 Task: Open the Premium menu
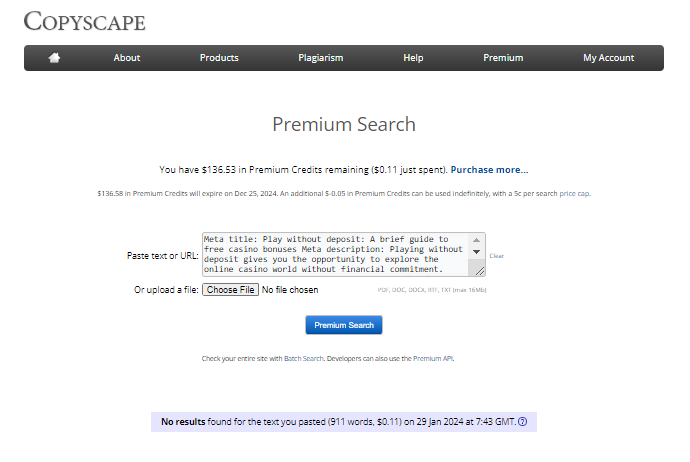click(503, 58)
